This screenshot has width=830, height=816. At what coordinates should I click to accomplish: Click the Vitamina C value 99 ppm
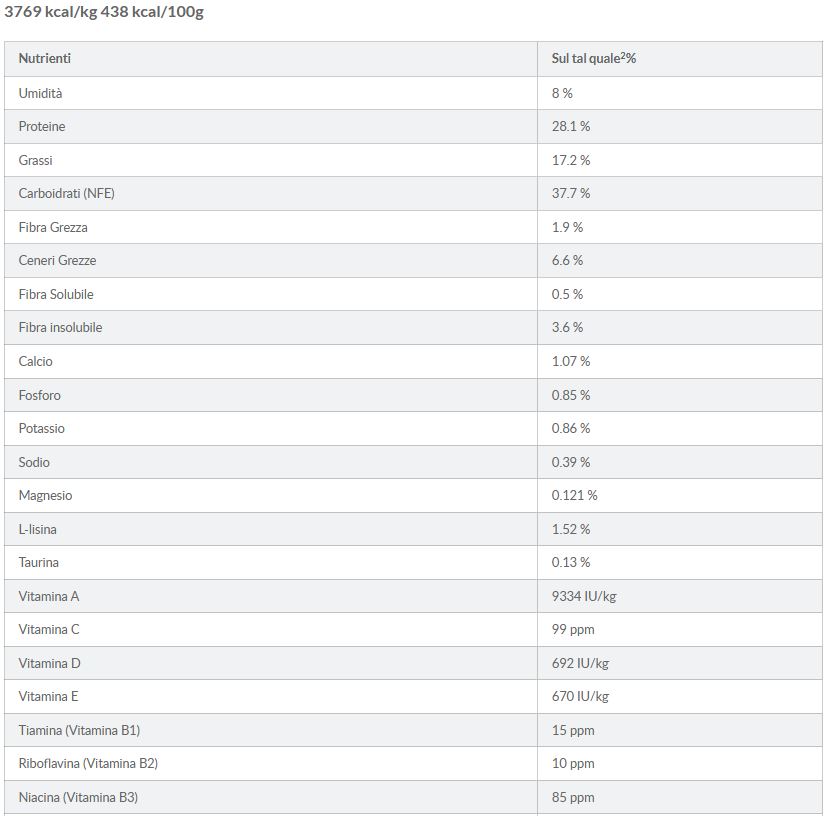pyautogui.click(x=573, y=629)
